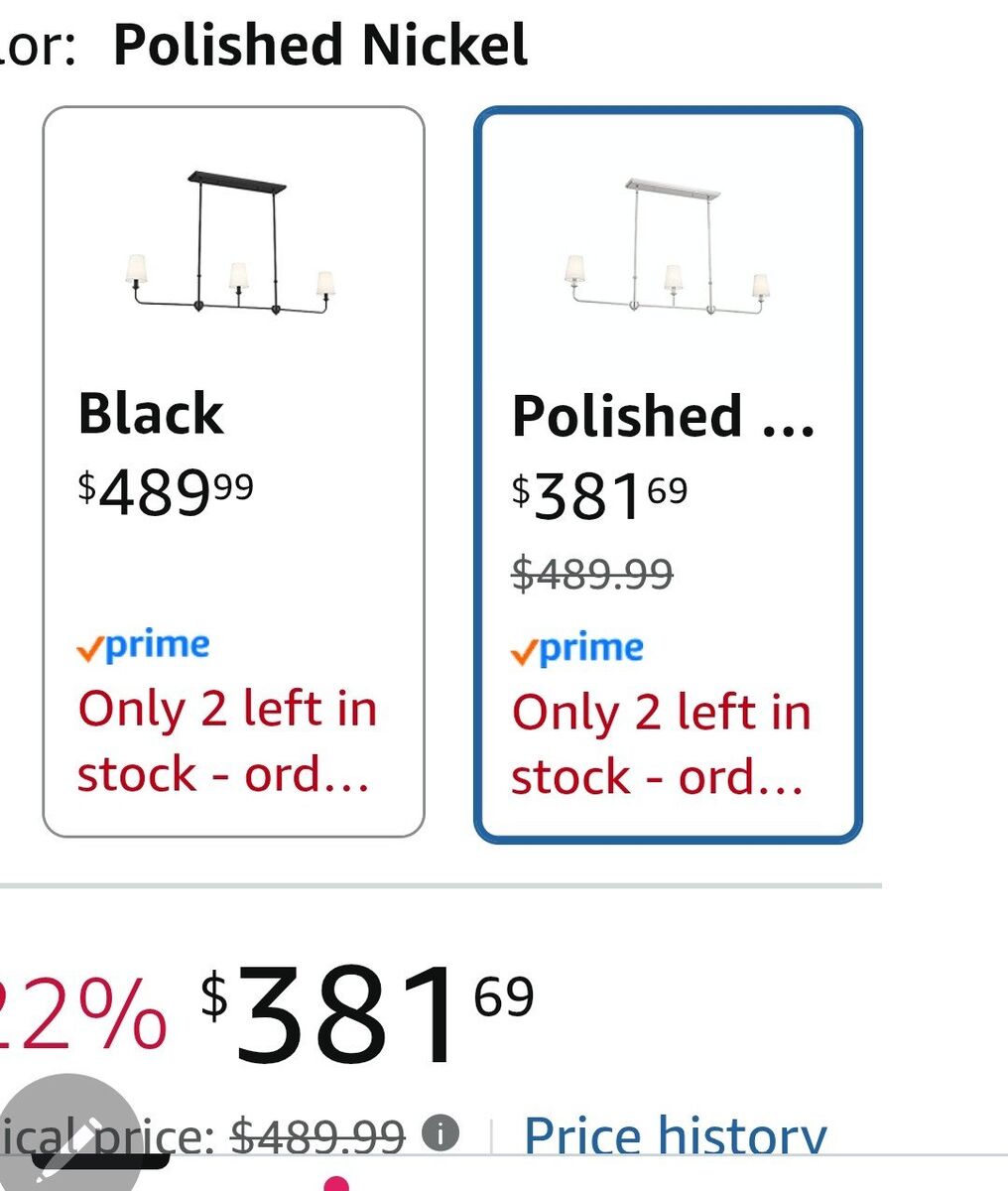
Task: Open the Price history link
Action: click(675, 1136)
